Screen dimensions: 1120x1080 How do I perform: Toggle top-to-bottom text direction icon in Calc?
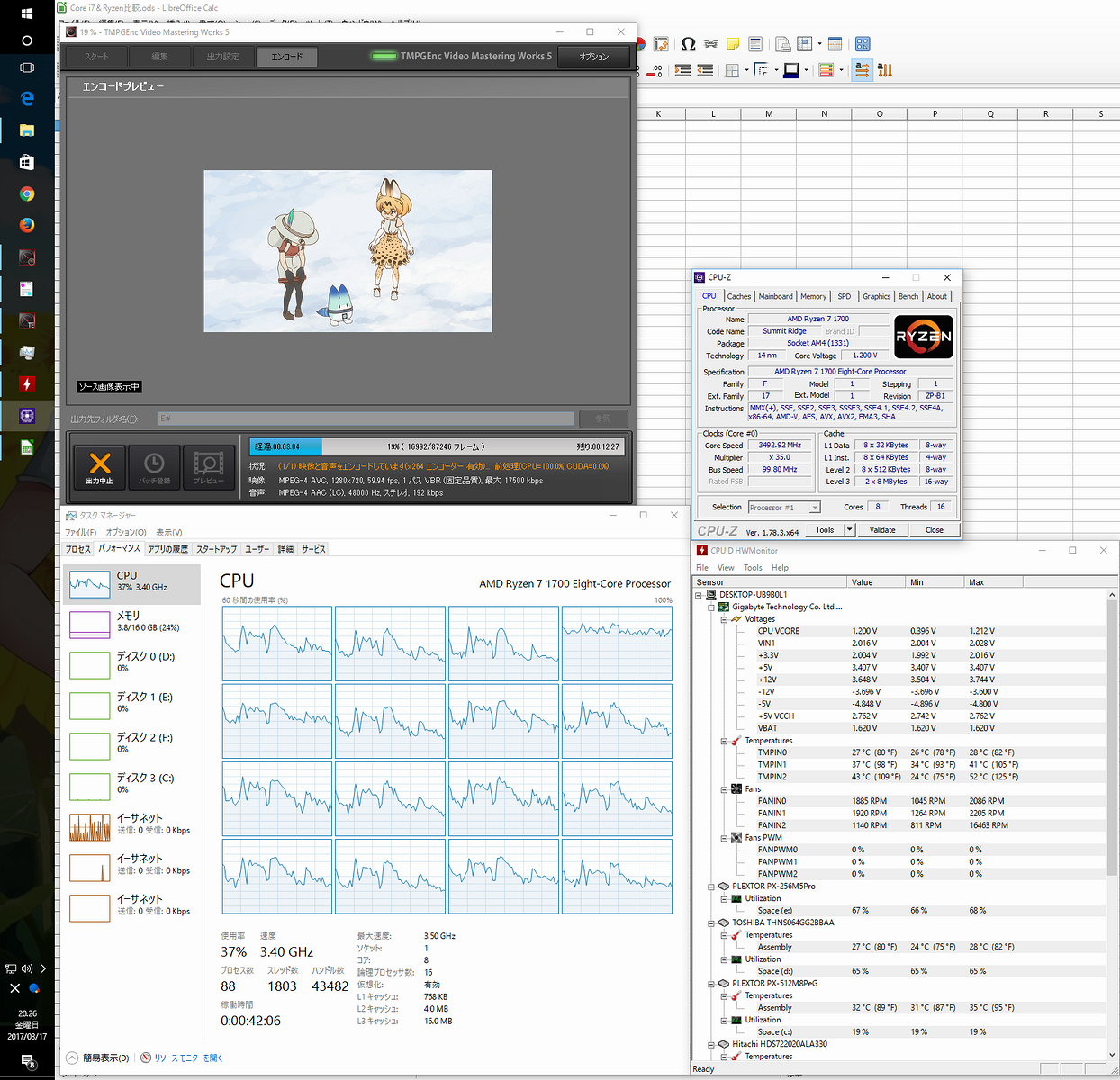[885, 70]
